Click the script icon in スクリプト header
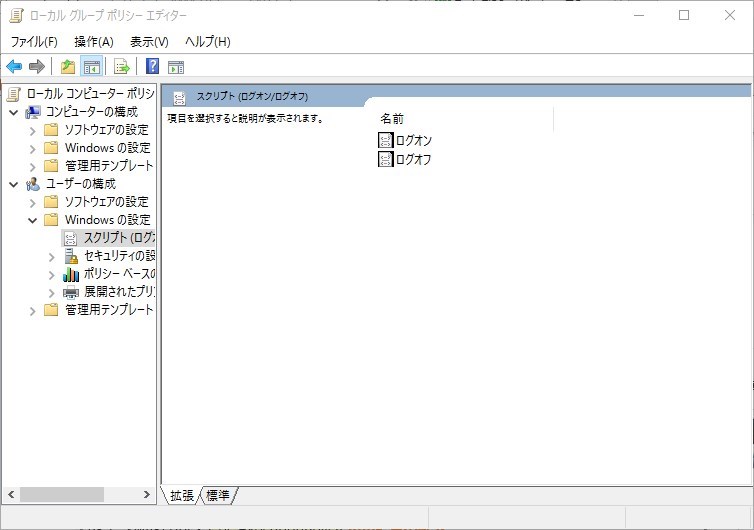 coord(179,98)
